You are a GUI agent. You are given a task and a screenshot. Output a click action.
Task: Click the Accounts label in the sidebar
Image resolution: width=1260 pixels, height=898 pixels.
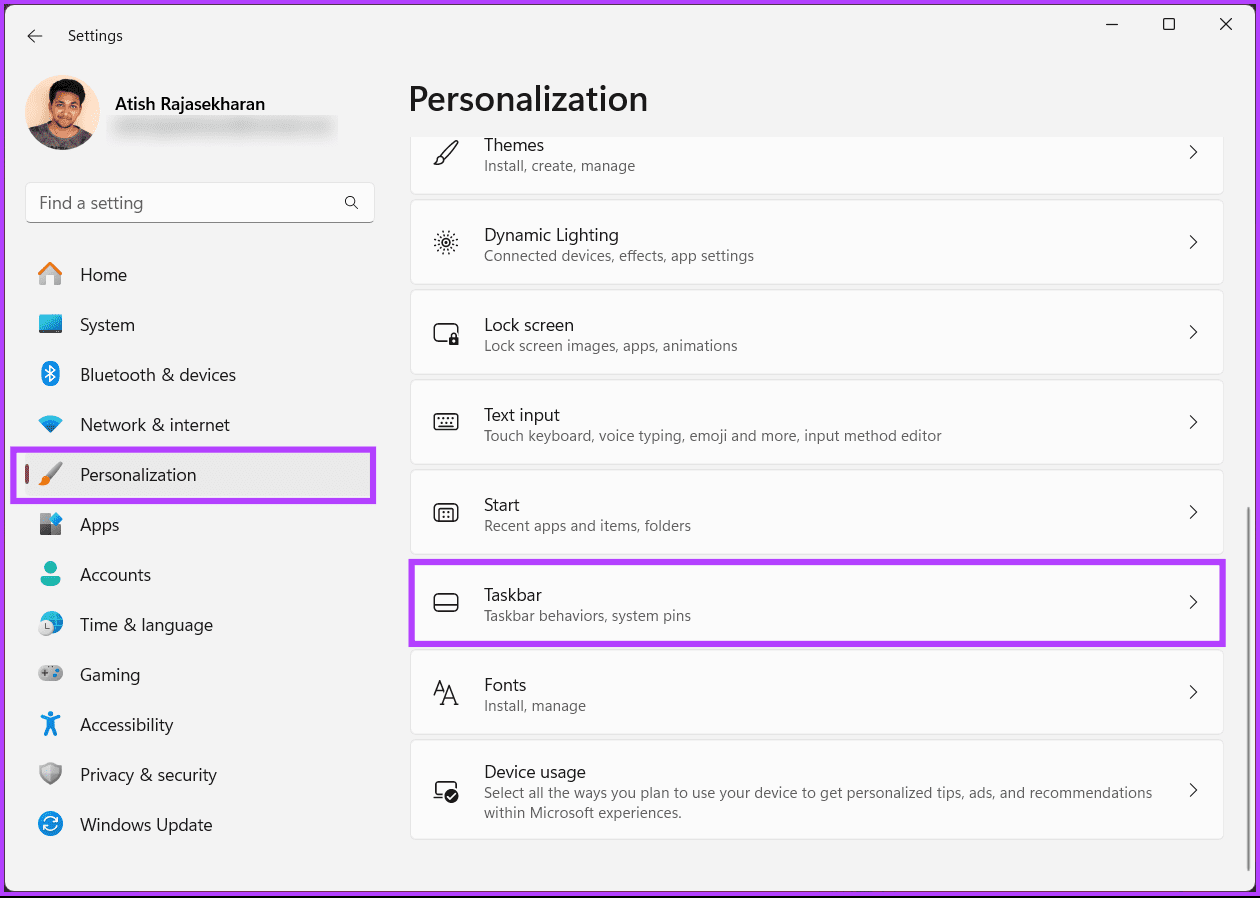click(115, 575)
